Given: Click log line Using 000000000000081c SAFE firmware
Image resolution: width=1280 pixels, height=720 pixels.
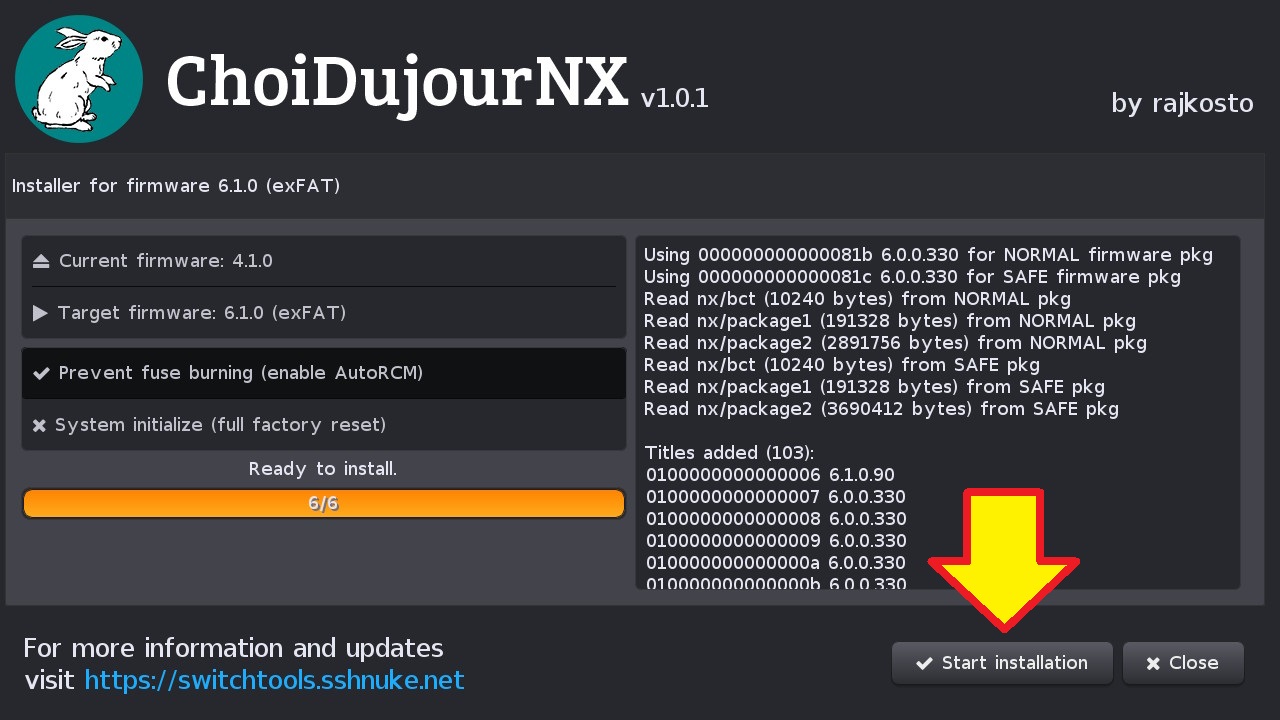Looking at the screenshot, I should tap(912, 277).
